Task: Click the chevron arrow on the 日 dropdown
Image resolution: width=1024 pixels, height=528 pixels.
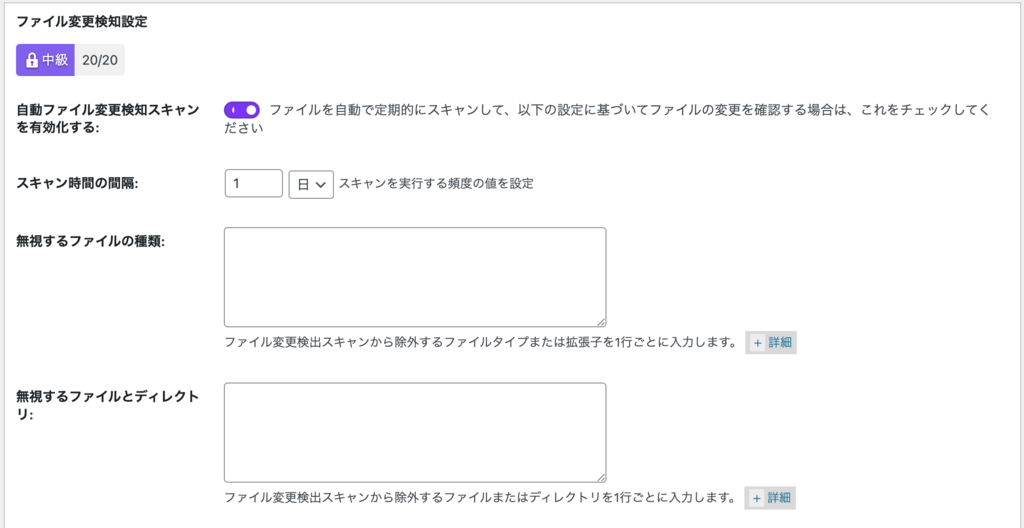Action: (320, 185)
